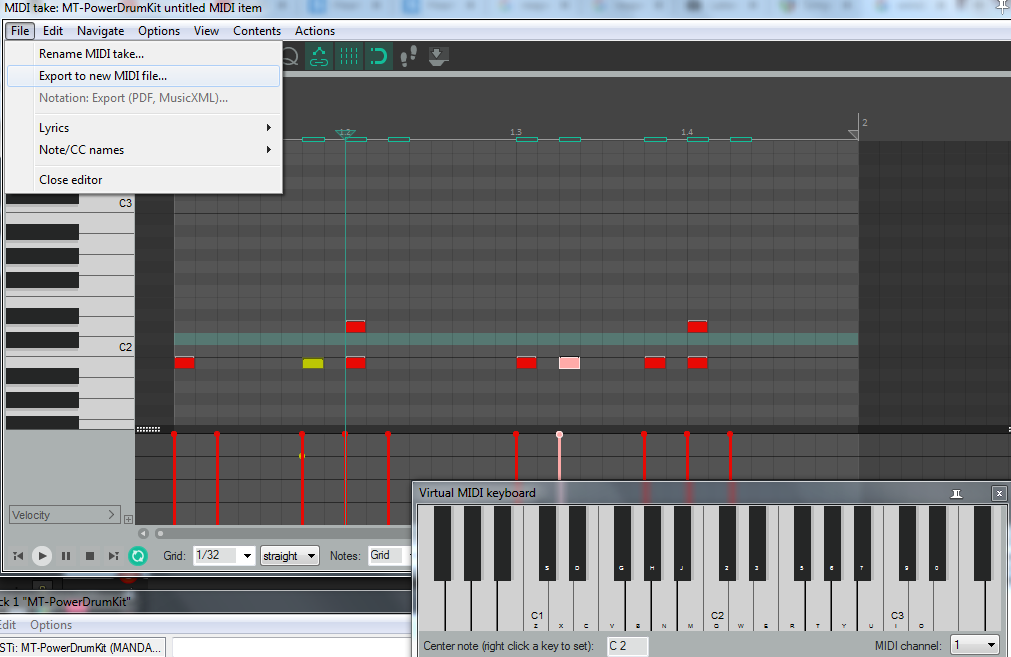Choose Export to new MIDI file
The image size is (1011, 657).
[x=103, y=76]
